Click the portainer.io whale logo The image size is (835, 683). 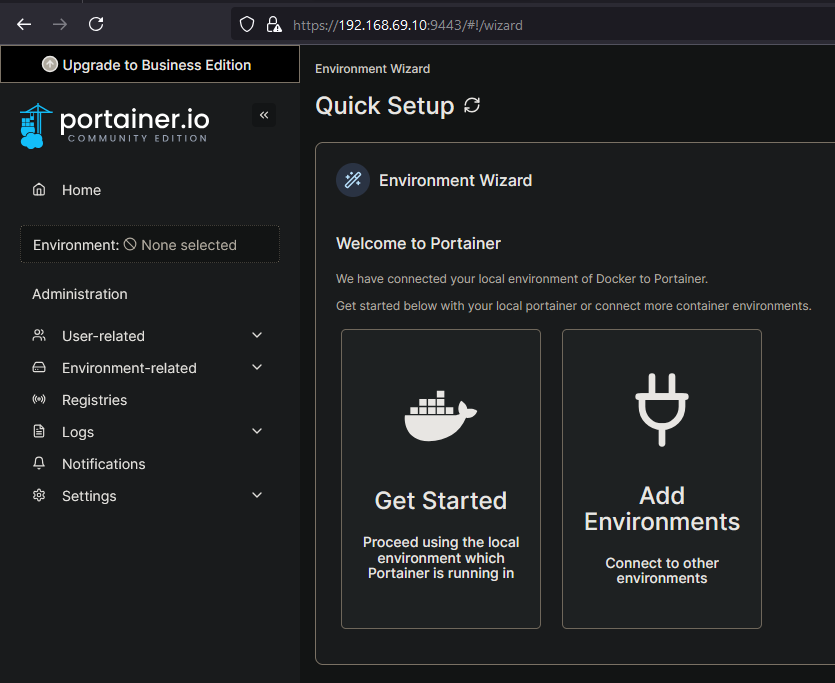[x=36, y=124]
